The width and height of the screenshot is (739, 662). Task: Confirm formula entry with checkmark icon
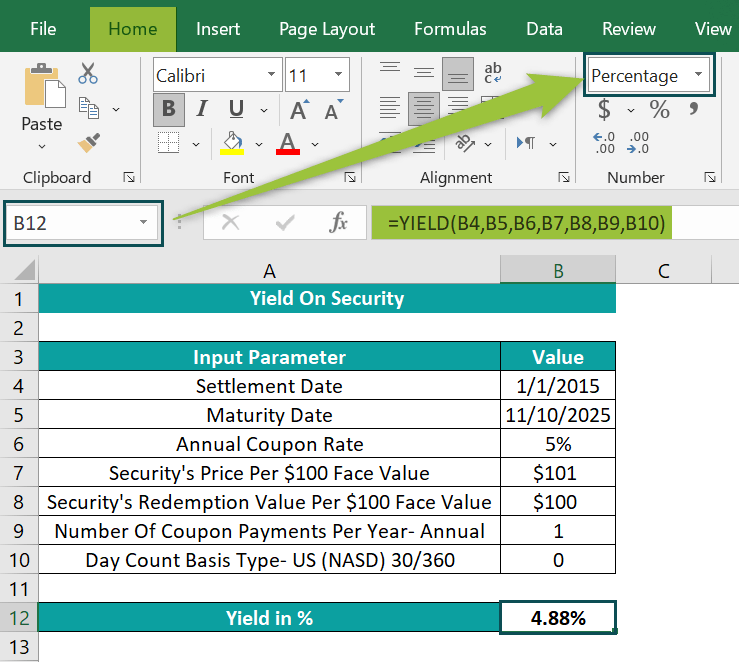pyautogui.click(x=285, y=222)
